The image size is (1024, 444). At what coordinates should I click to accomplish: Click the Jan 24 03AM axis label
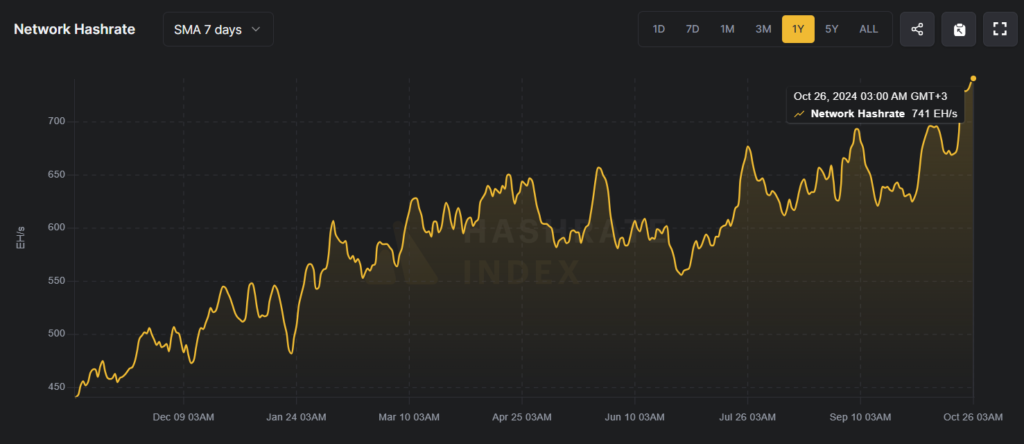[x=297, y=417]
